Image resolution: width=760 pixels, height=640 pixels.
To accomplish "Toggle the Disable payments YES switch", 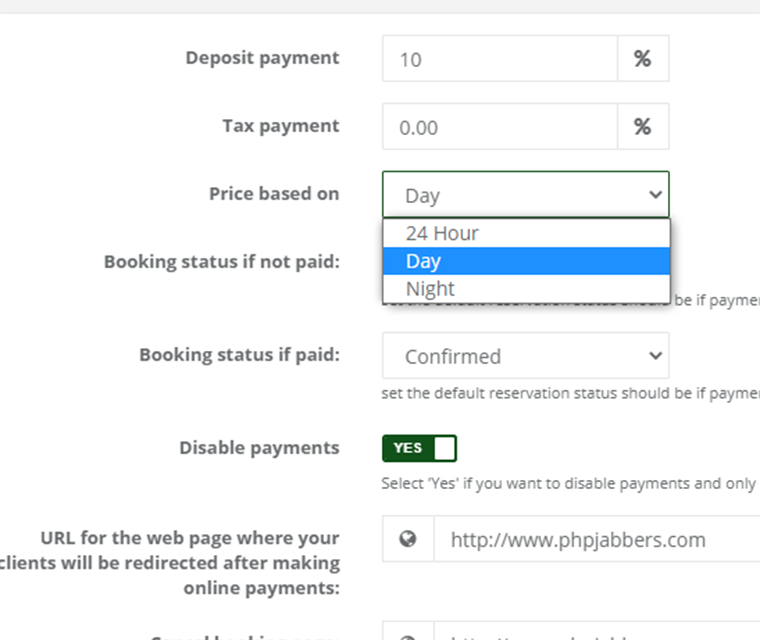I will [419, 448].
